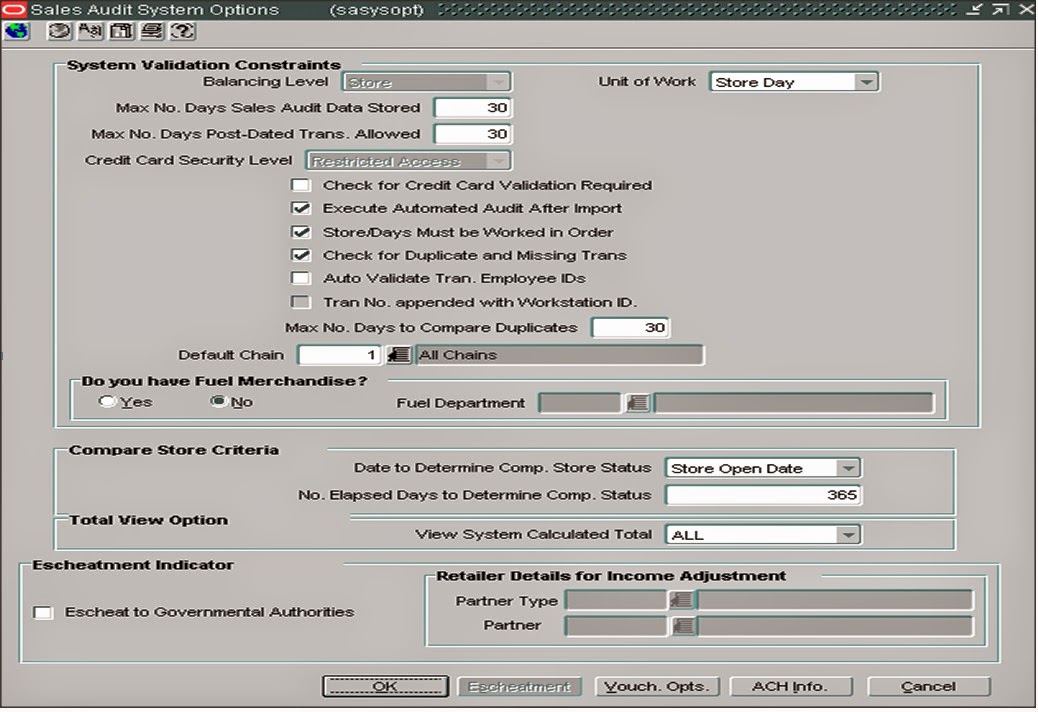Viewport: 1038px width, 712px height.
Task: Uncheck Execute Automated Audit After Import
Action: point(302,208)
